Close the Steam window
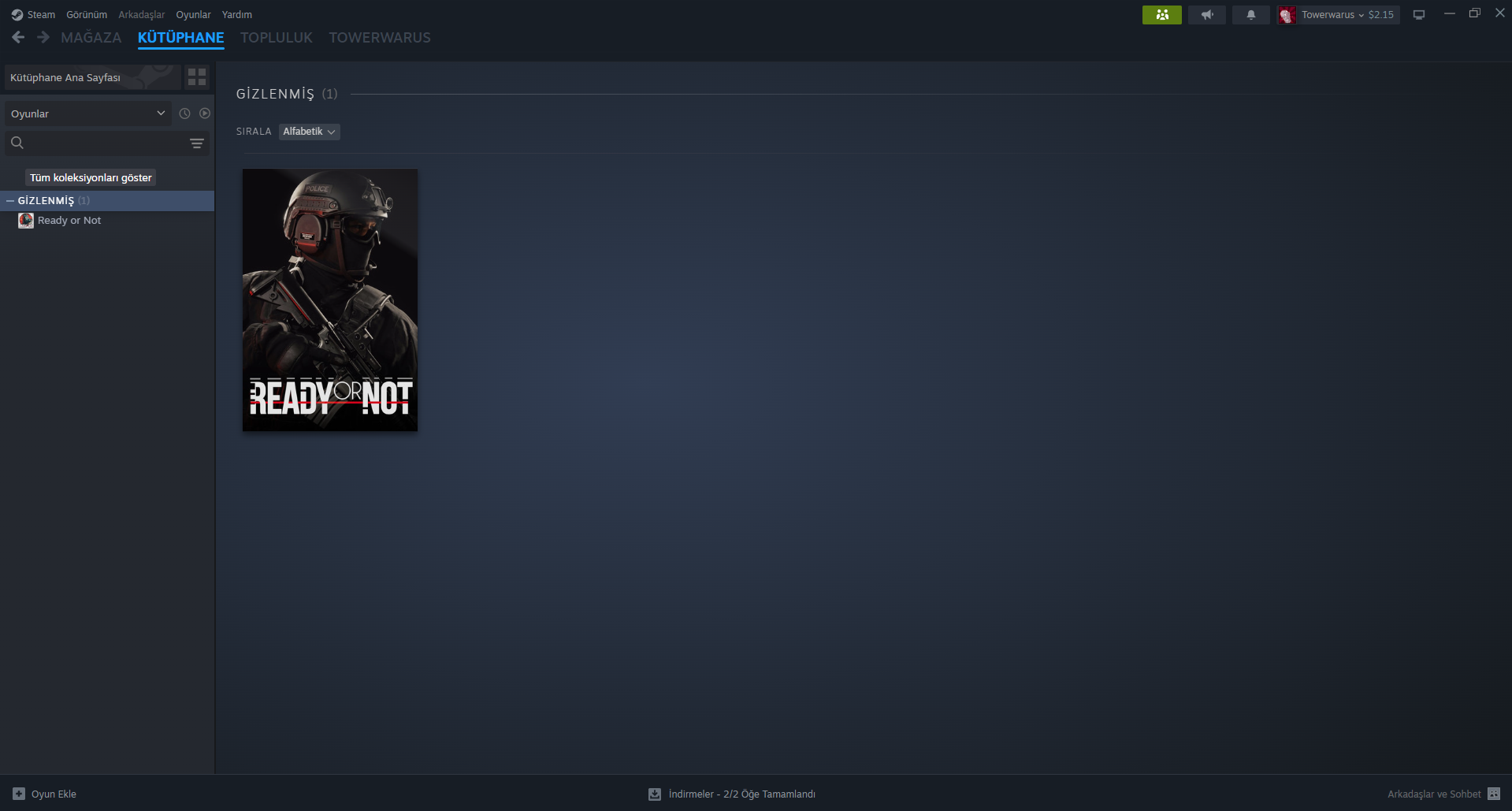The height and width of the screenshot is (811, 1512). click(x=1500, y=13)
